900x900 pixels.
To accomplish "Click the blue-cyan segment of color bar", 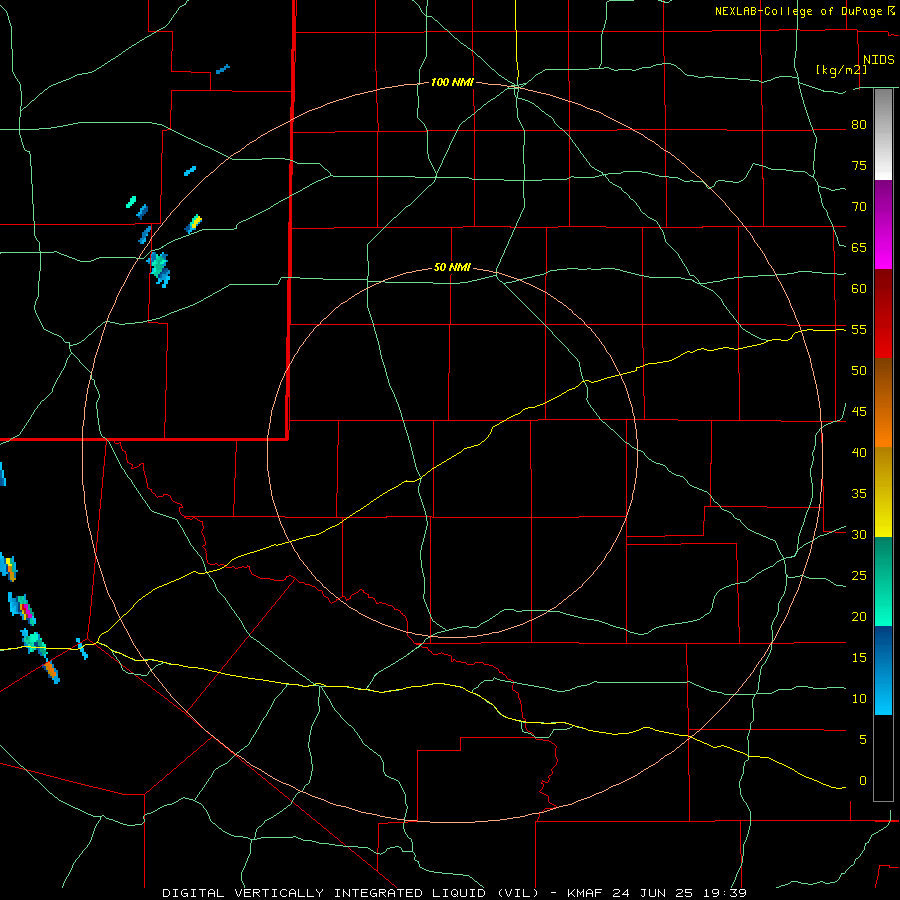I will tap(883, 670).
